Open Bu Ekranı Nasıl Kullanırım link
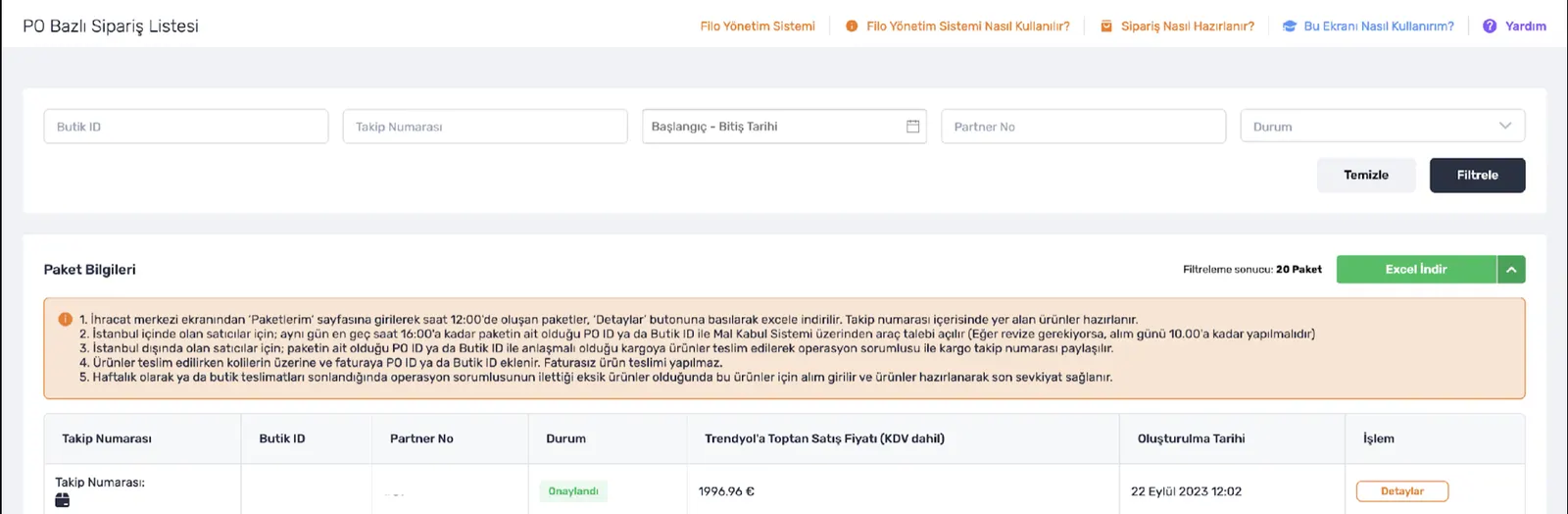Viewport: 1568px width, 514px height. pos(1379,26)
